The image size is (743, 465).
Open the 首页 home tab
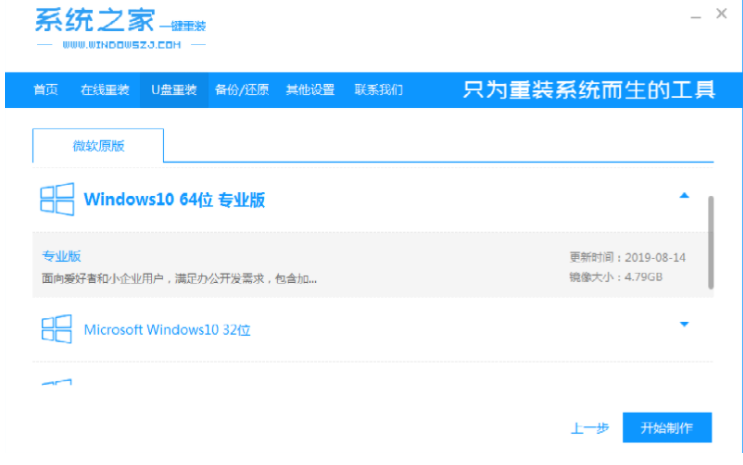click(46, 90)
